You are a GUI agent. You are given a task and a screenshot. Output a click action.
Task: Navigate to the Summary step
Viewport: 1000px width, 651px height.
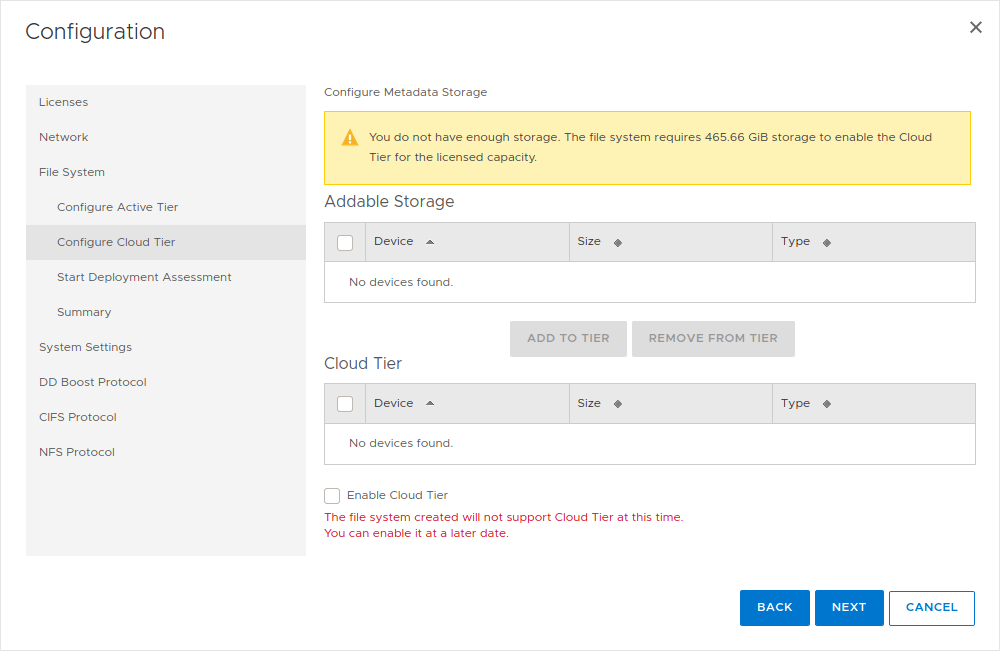84,312
